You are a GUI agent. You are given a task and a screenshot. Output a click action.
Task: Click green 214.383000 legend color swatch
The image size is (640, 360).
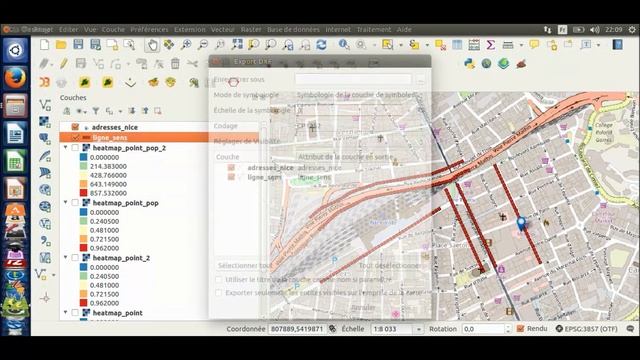pyautogui.click(x=83, y=166)
